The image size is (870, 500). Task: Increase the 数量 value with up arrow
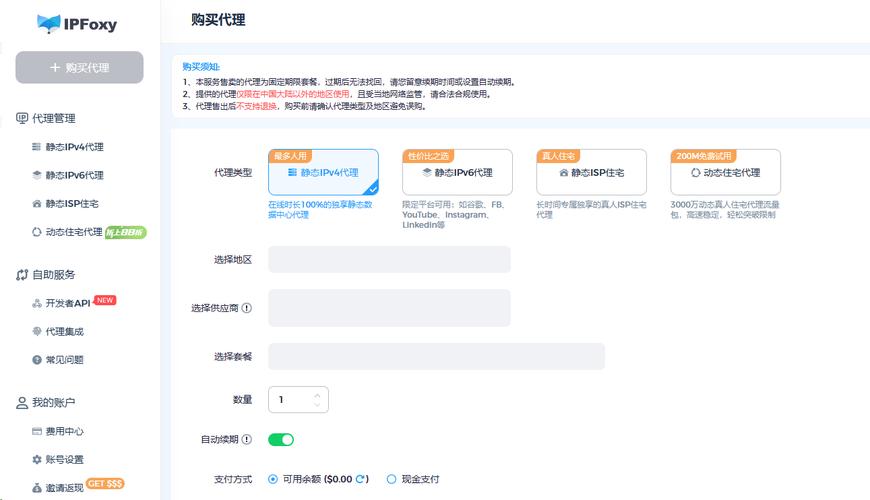click(x=317, y=395)
